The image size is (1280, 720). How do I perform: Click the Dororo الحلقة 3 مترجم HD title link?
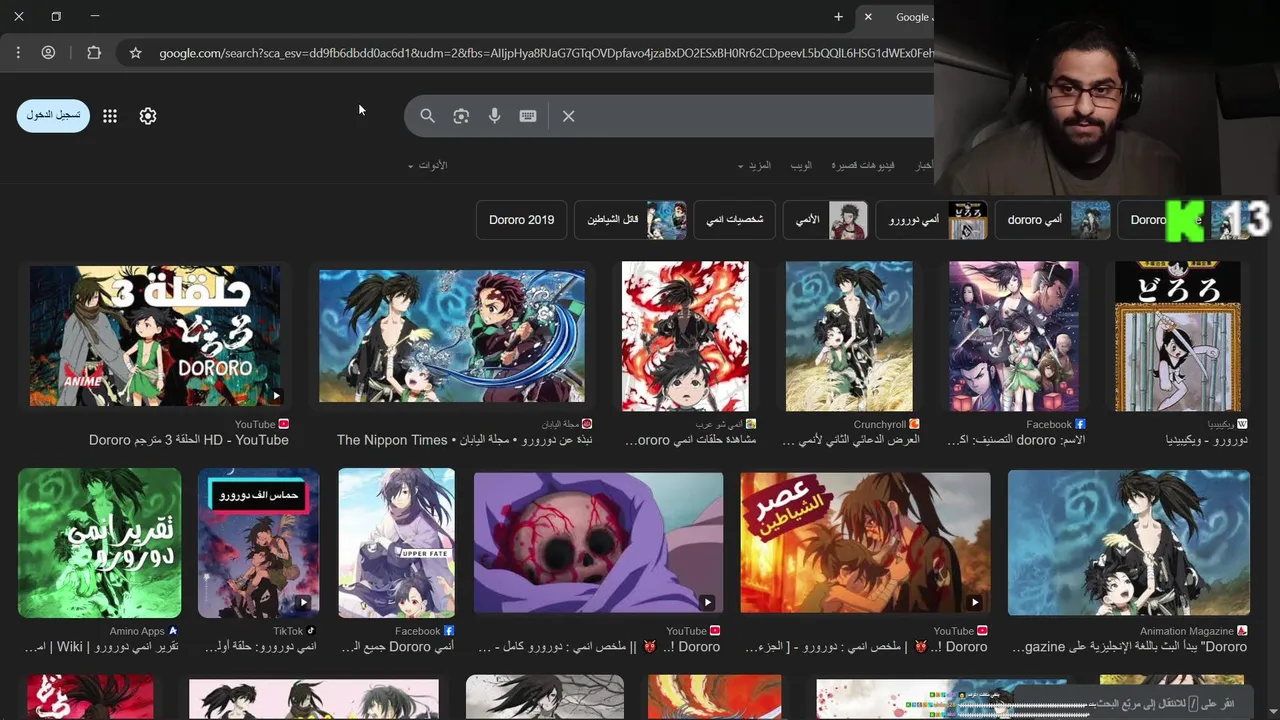(189, 440)
